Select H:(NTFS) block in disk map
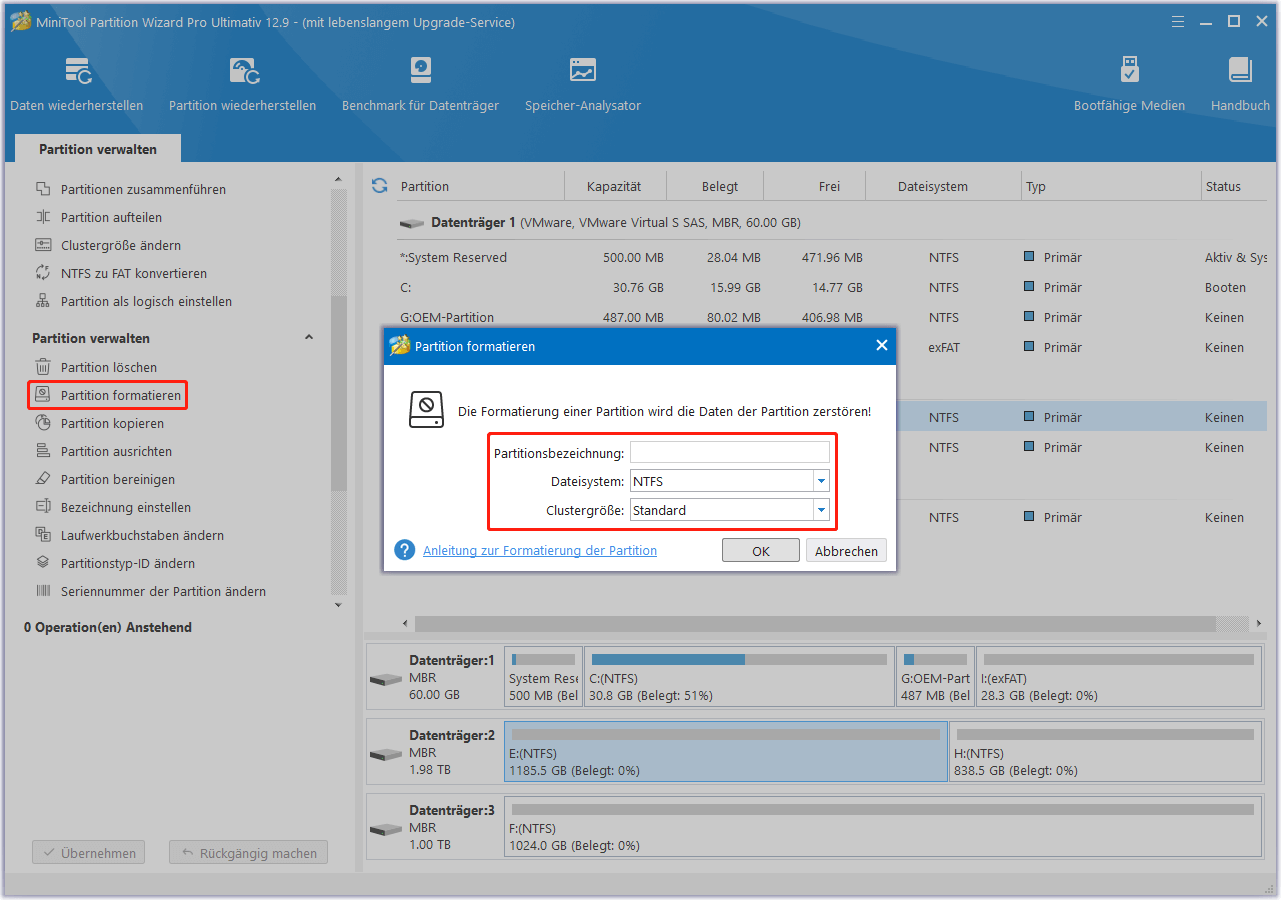This screenshot has width=1281, height=901. pos(1105,752)
